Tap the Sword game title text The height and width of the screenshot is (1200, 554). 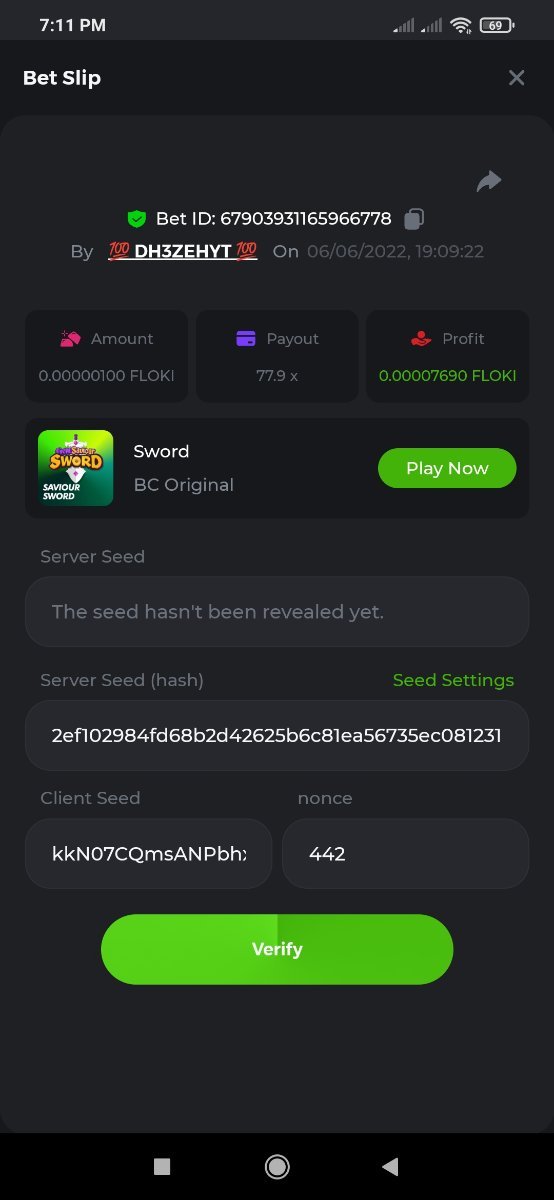pyautogui.click(x=161, y=451)
